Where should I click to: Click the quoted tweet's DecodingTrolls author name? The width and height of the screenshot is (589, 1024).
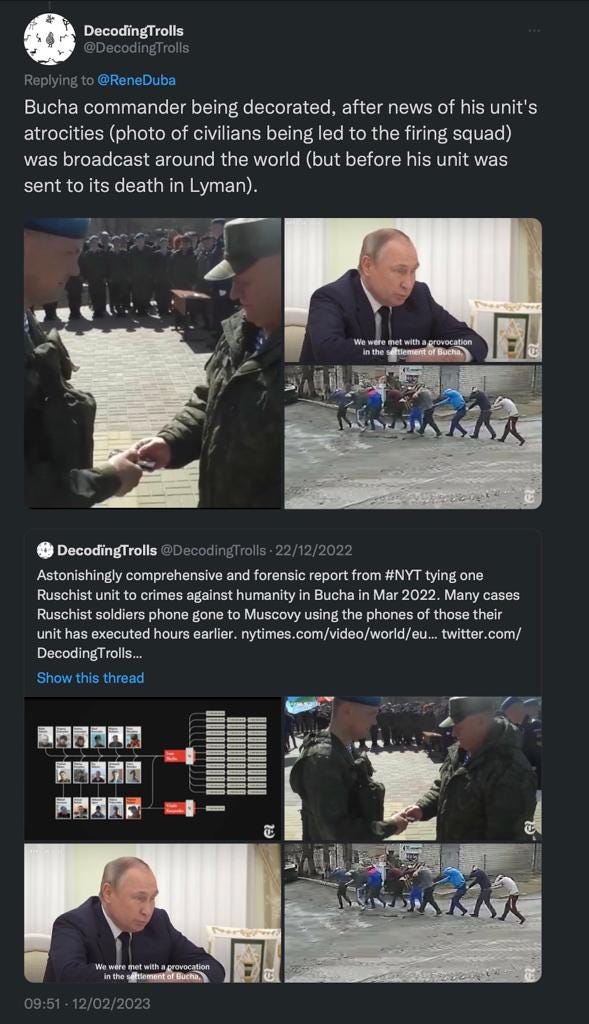[x=107, y=551]
